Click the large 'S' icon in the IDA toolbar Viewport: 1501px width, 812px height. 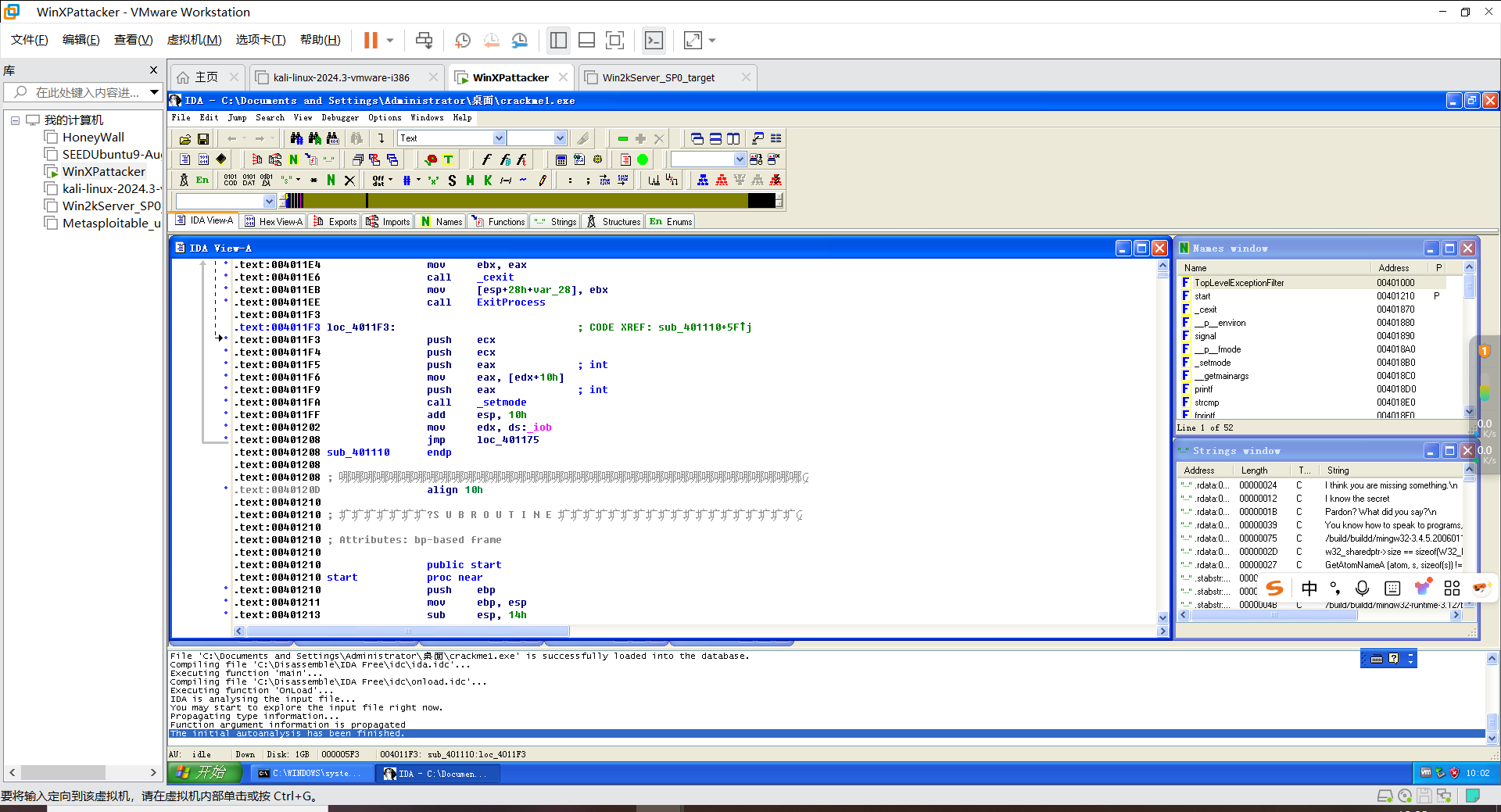coord(452,181)
